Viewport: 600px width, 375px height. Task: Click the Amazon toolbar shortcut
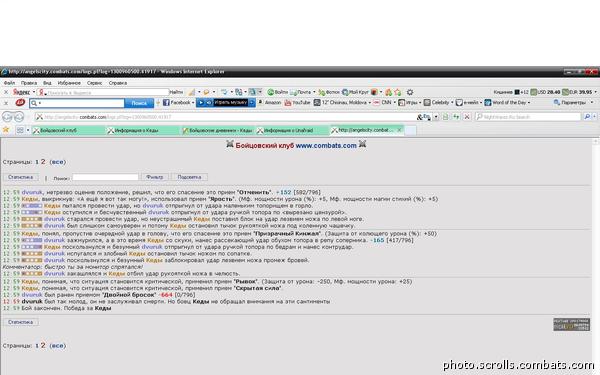pyautogui.click(x=269, y=103)
